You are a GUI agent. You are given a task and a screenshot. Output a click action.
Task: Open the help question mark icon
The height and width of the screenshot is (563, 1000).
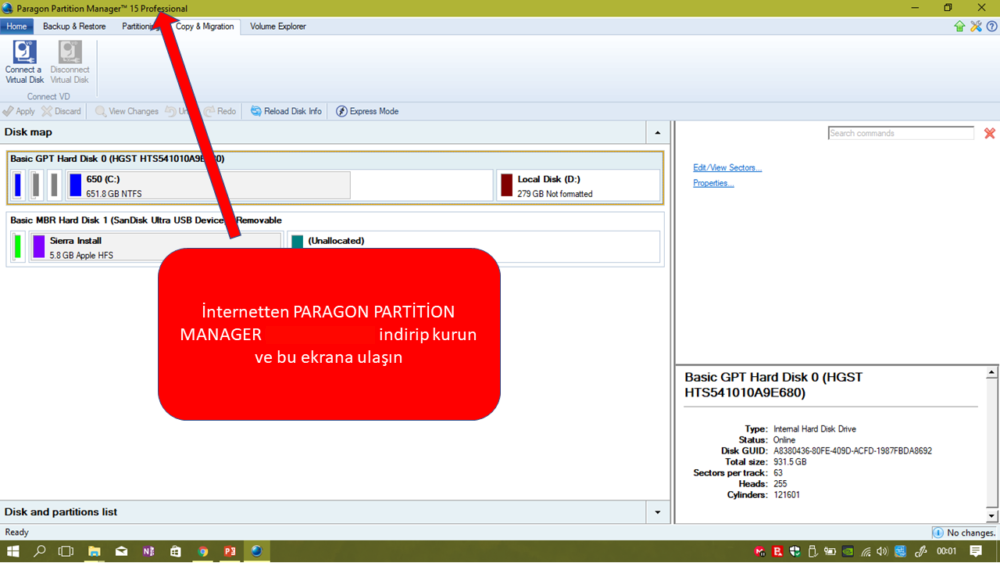point(992,26)
